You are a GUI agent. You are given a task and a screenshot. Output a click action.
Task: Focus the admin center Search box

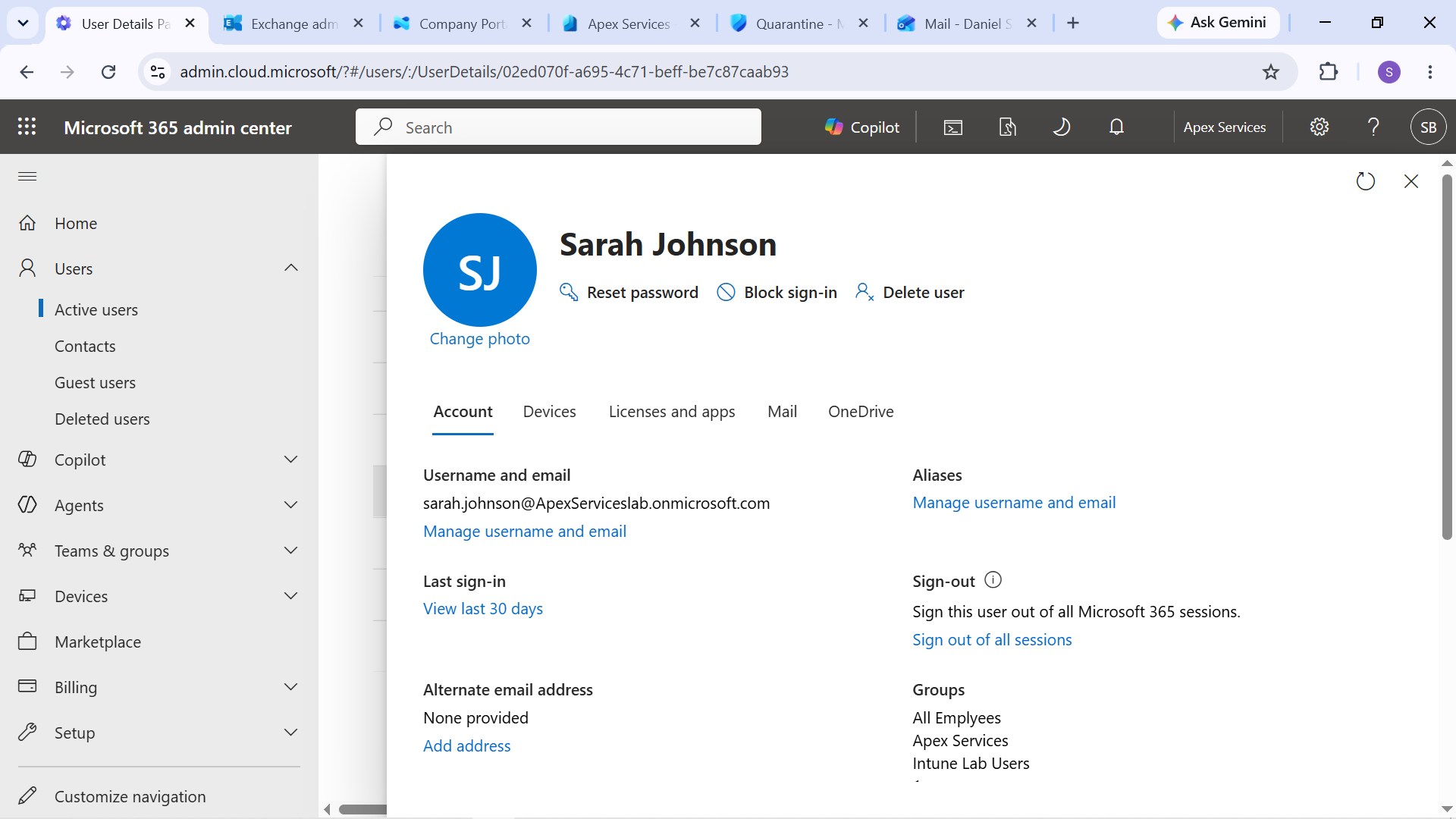[x=558, y=127]
